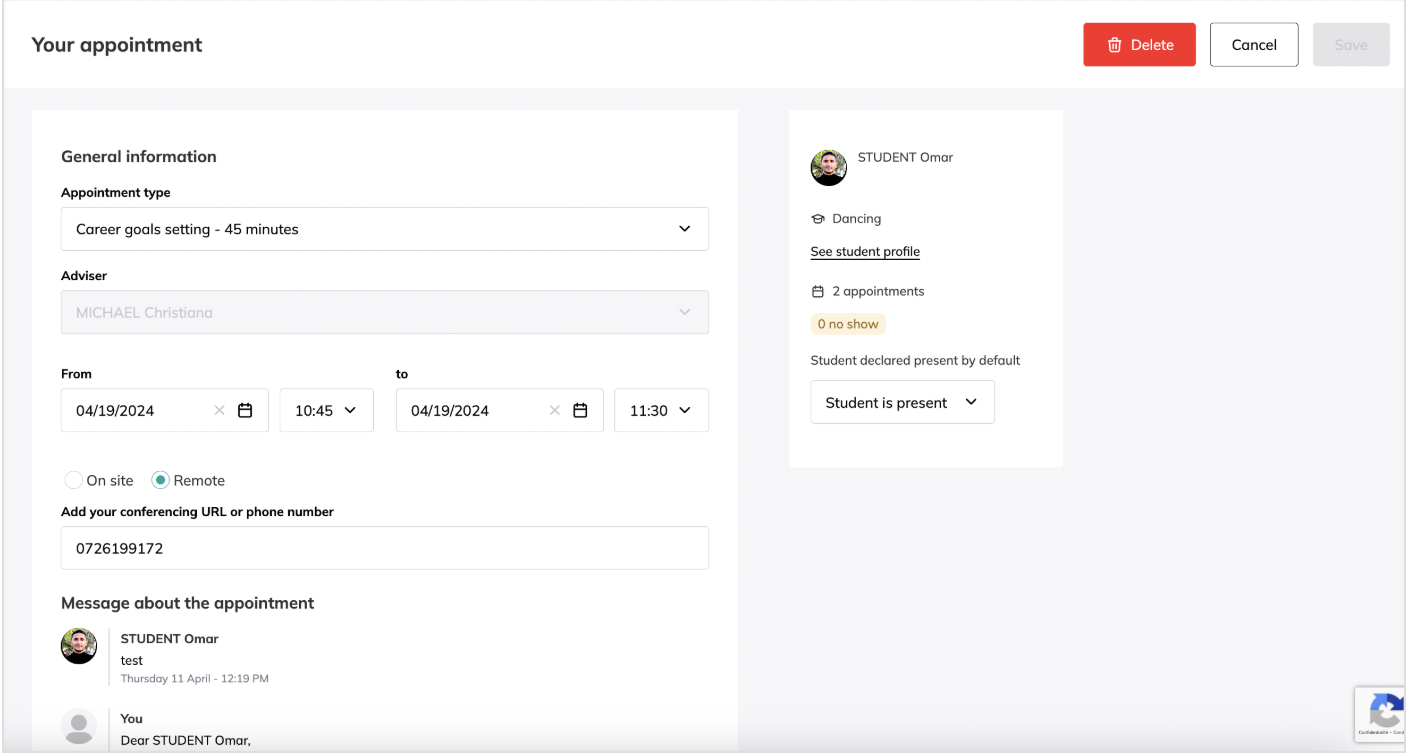This screenshot has width=1410, height=754.
Task: Select the Remote radio button
Action: (160, 480)
